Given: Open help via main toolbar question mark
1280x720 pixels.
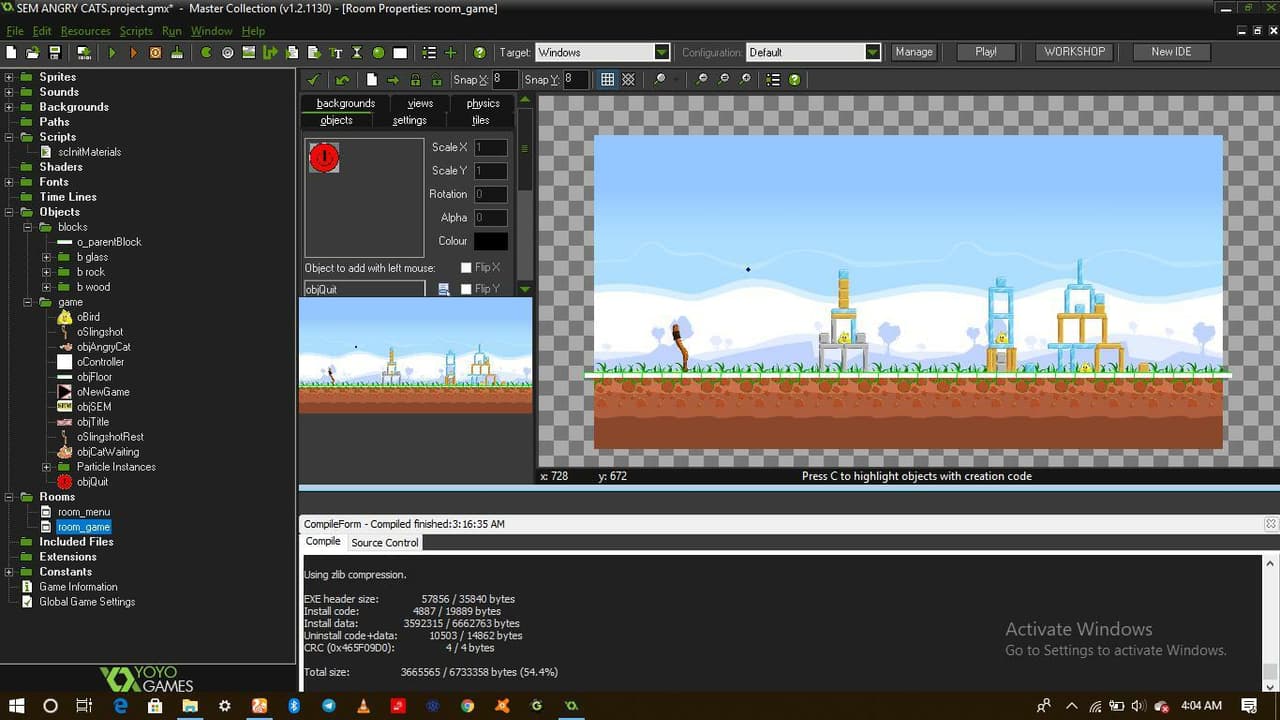Looking at the screenshot, I should (x=480, y=53).
